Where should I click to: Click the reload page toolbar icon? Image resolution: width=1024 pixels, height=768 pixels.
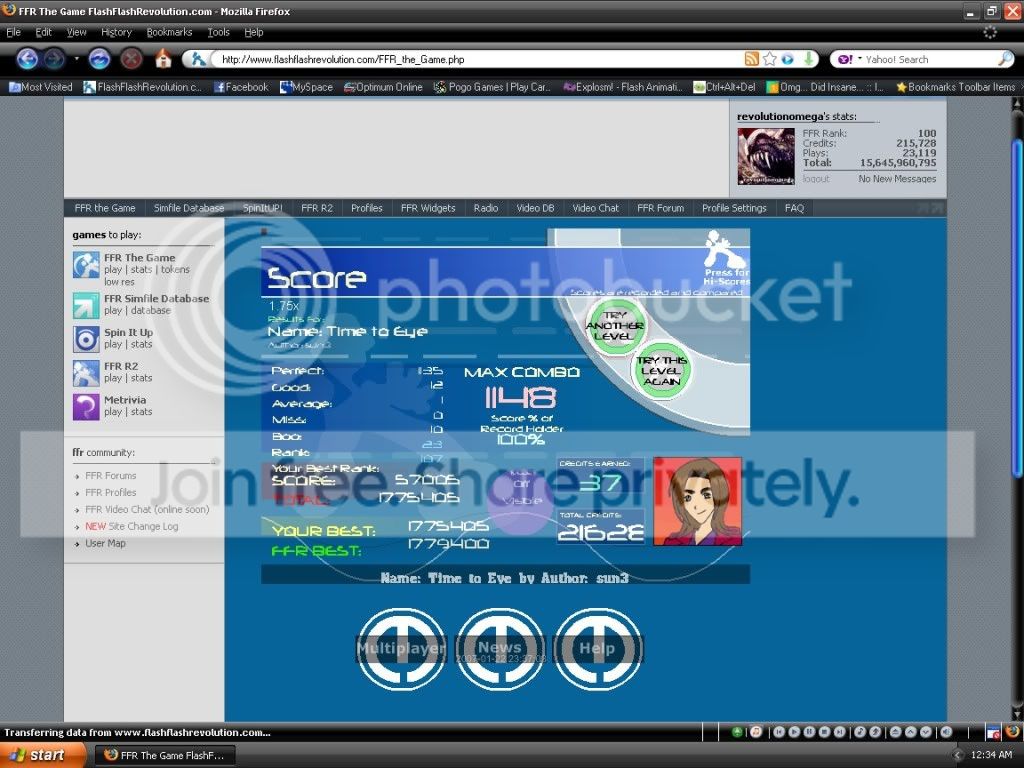click(99, 59)
